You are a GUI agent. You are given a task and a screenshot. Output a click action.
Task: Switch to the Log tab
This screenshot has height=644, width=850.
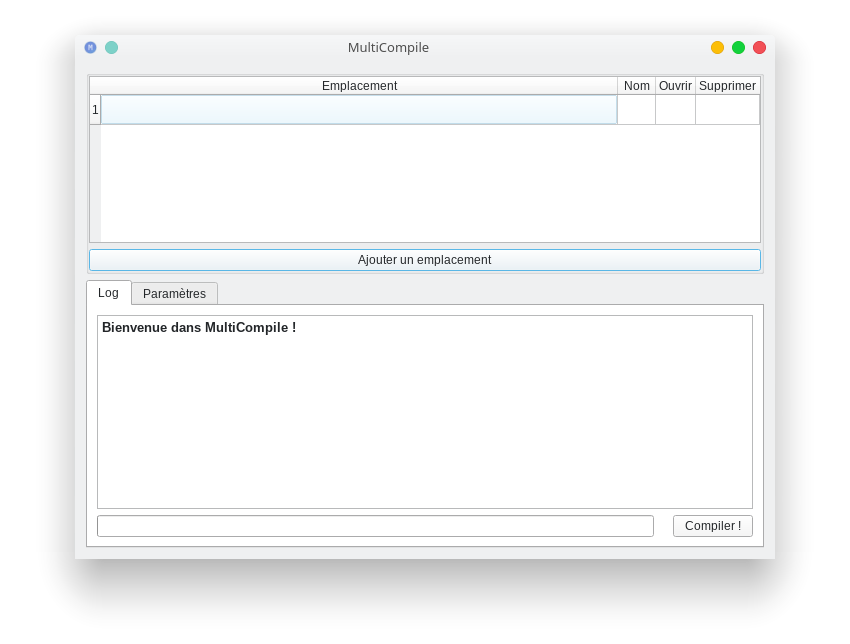pos(108,293)
